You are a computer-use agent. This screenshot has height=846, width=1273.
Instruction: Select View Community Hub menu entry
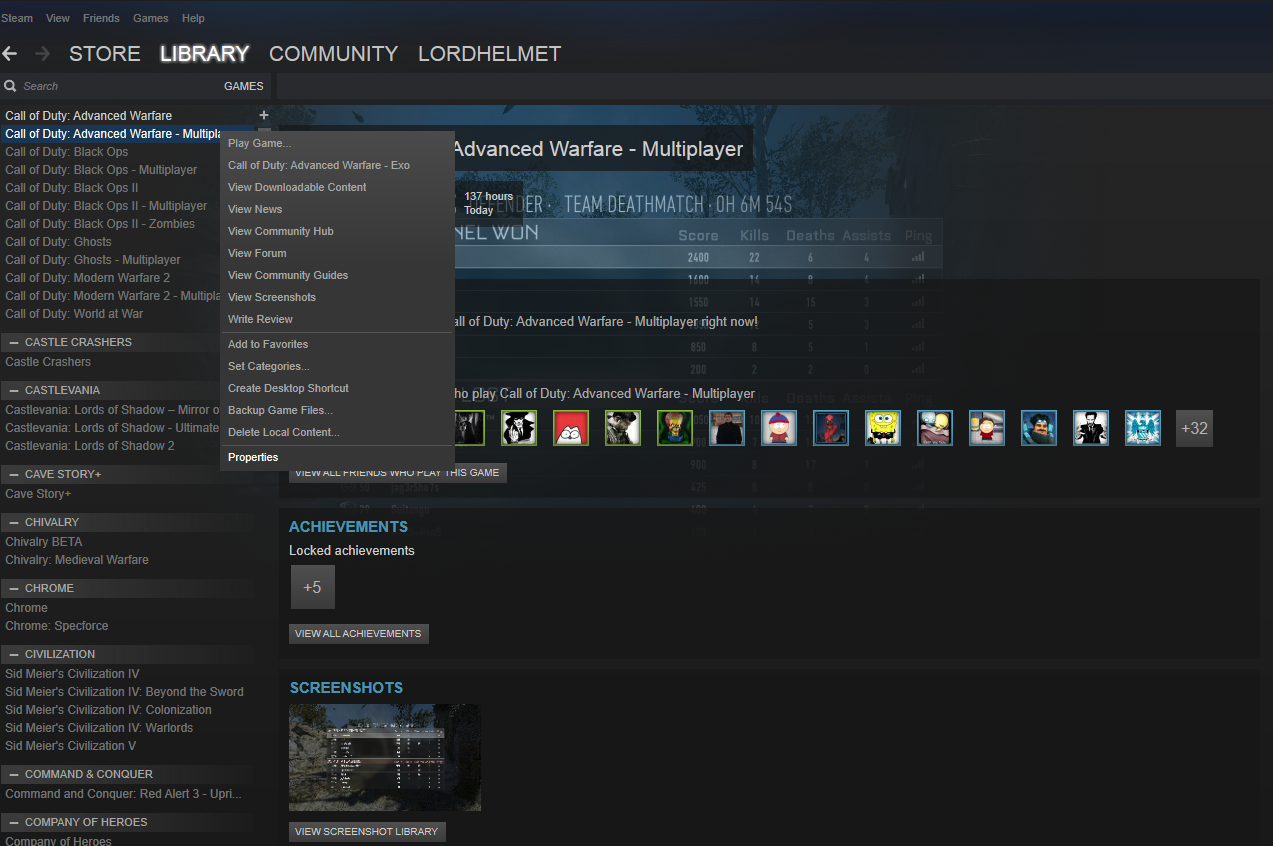click(337, 231)
